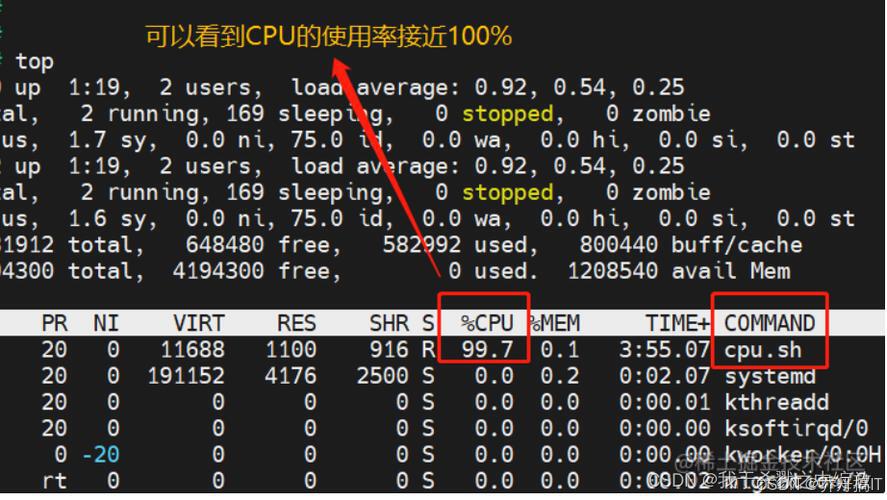Click the R state of cpu.sh
This screenshot has width=887, height=500.
tap(428, 350)
